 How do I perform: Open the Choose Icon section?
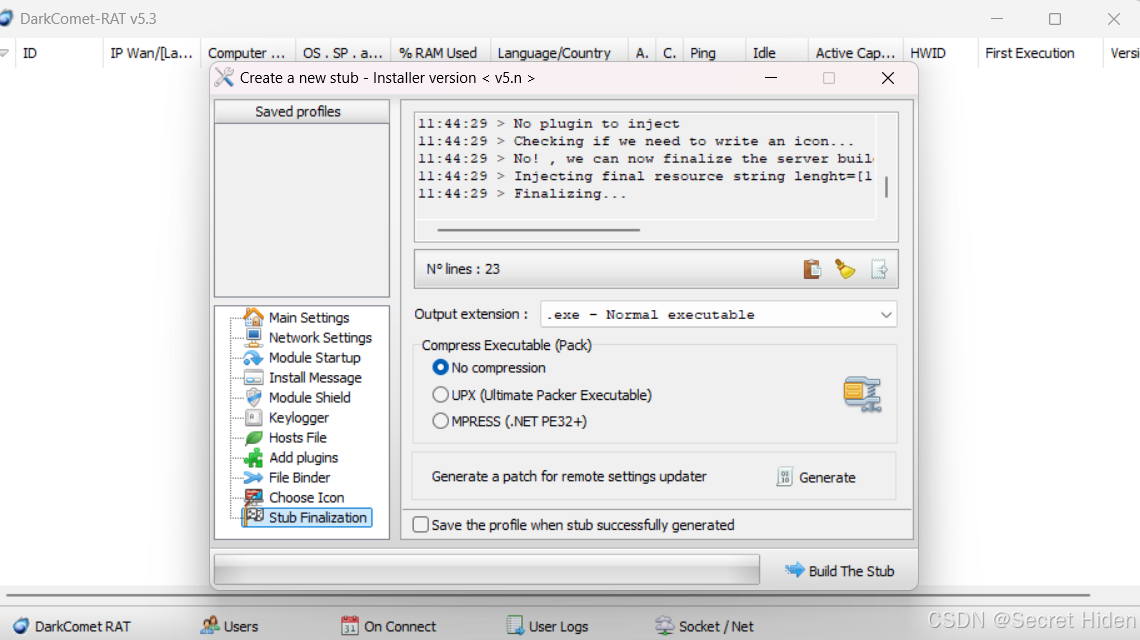[x=306, y=497]
